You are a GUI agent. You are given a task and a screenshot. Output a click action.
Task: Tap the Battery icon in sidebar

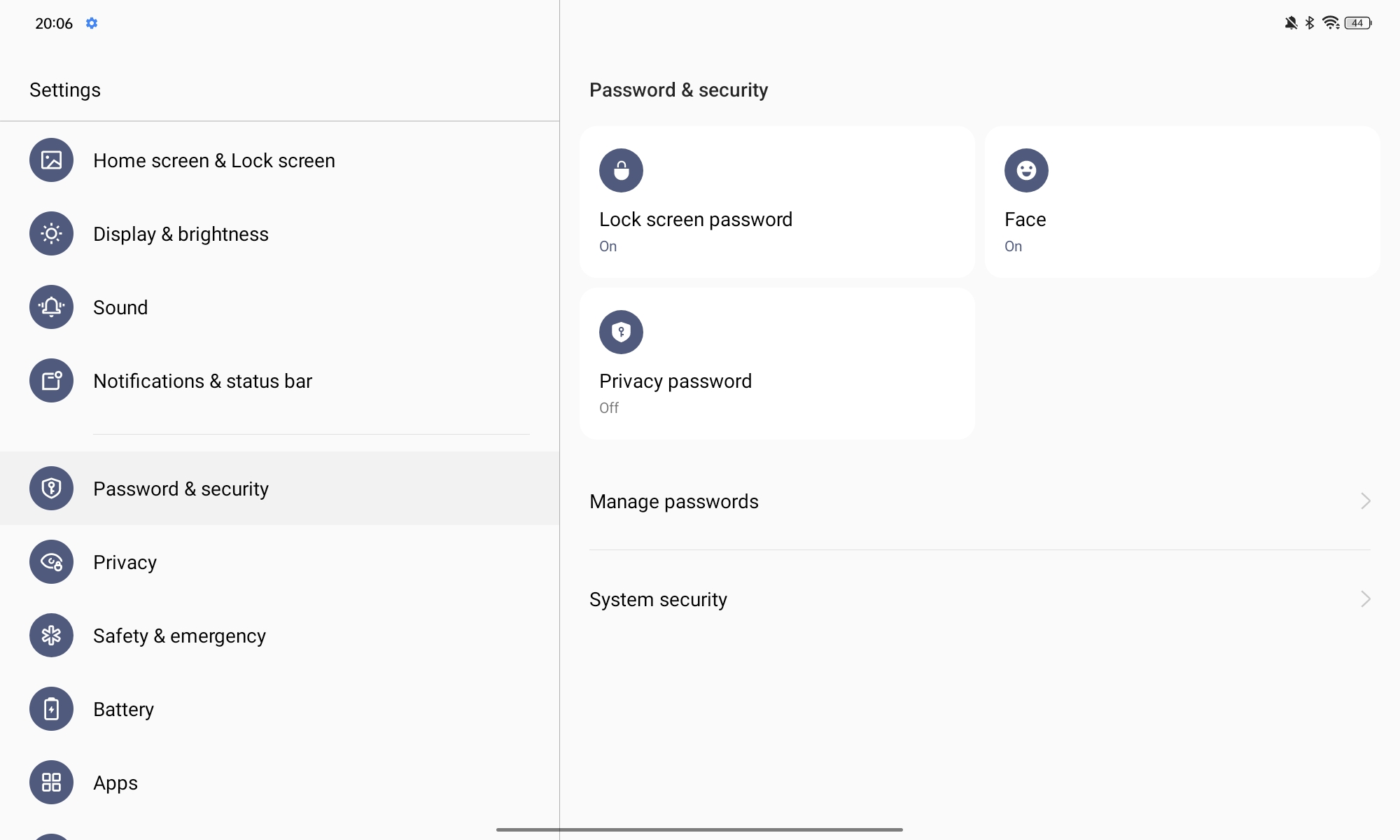click(51, 709)
